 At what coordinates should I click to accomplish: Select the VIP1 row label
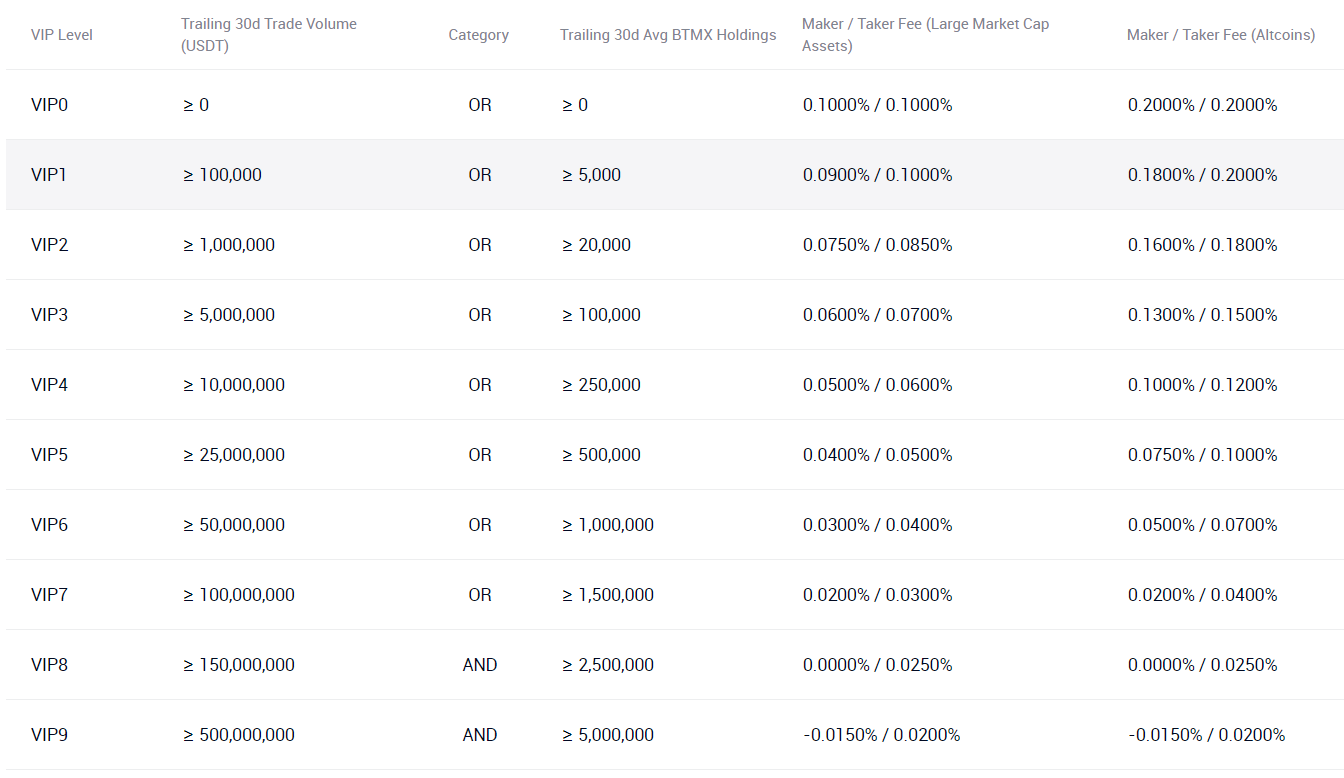49,175
